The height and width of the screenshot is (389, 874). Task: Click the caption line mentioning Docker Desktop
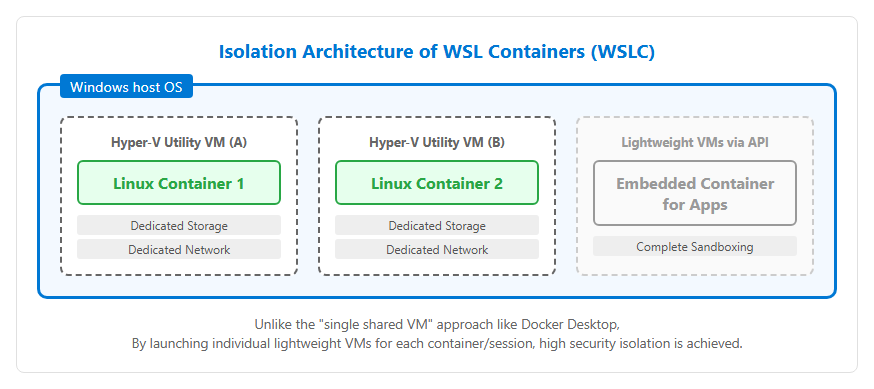click(437, 324)
